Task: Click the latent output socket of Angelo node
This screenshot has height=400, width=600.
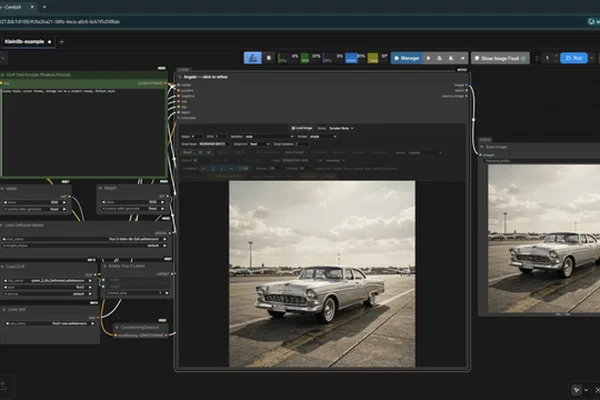Action: 466,90
